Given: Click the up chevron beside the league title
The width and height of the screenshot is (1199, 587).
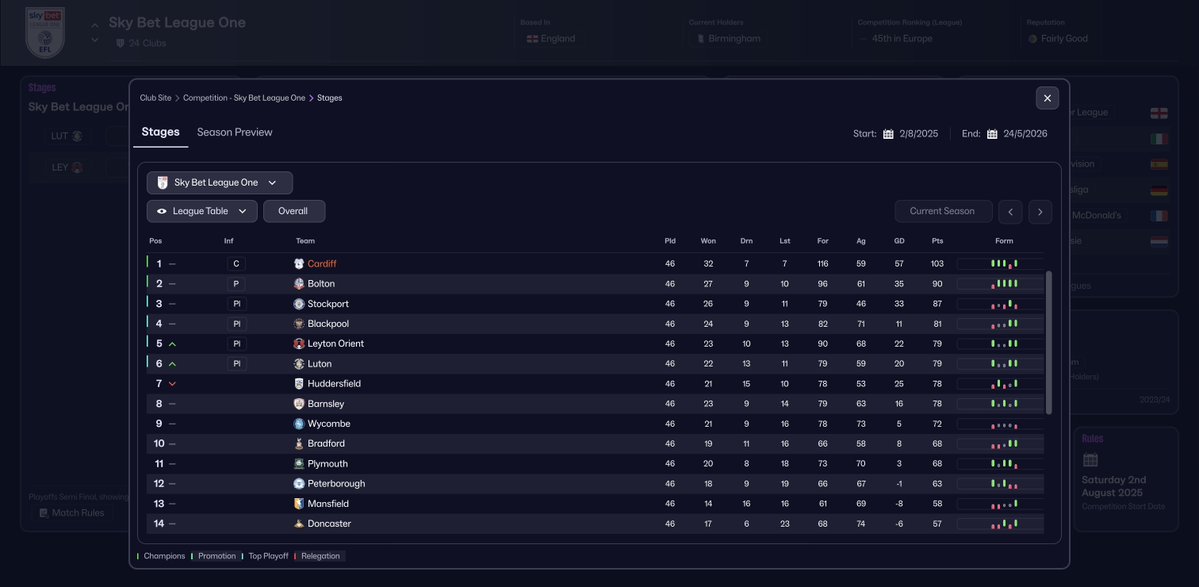Looking at the screenshot, I should point(95,25).
